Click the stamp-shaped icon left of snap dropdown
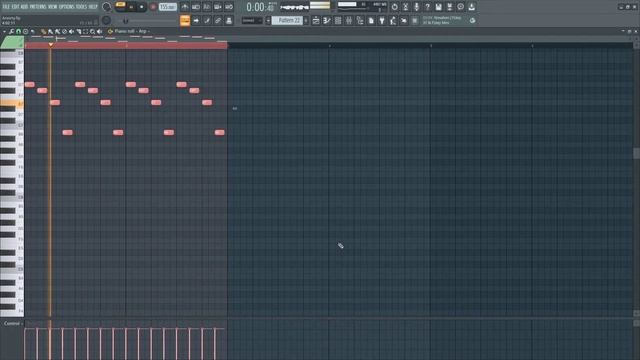 (x=229, y=20)
